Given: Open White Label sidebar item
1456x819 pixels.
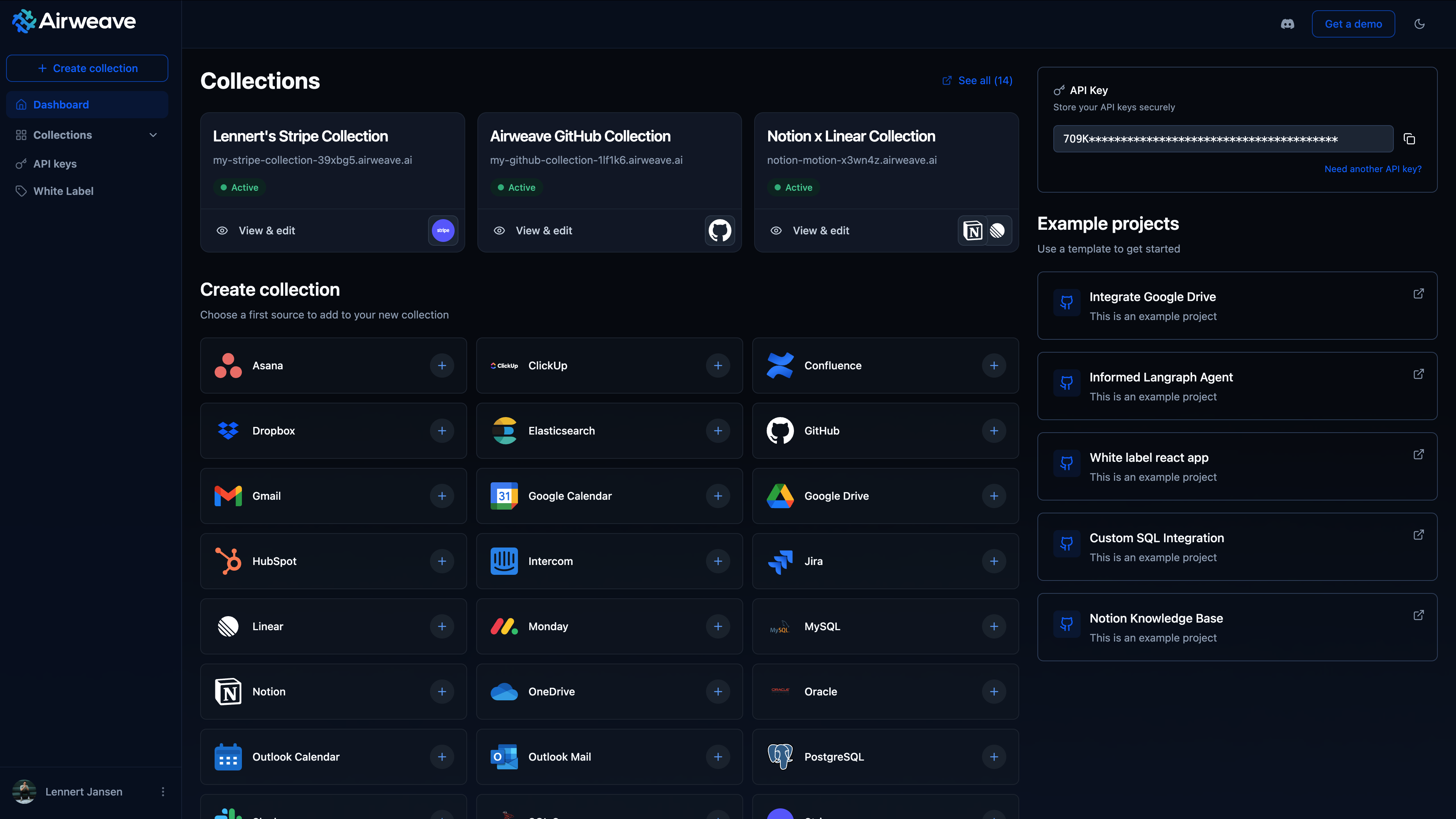Looking at the screenshot, I should [63, 191].
